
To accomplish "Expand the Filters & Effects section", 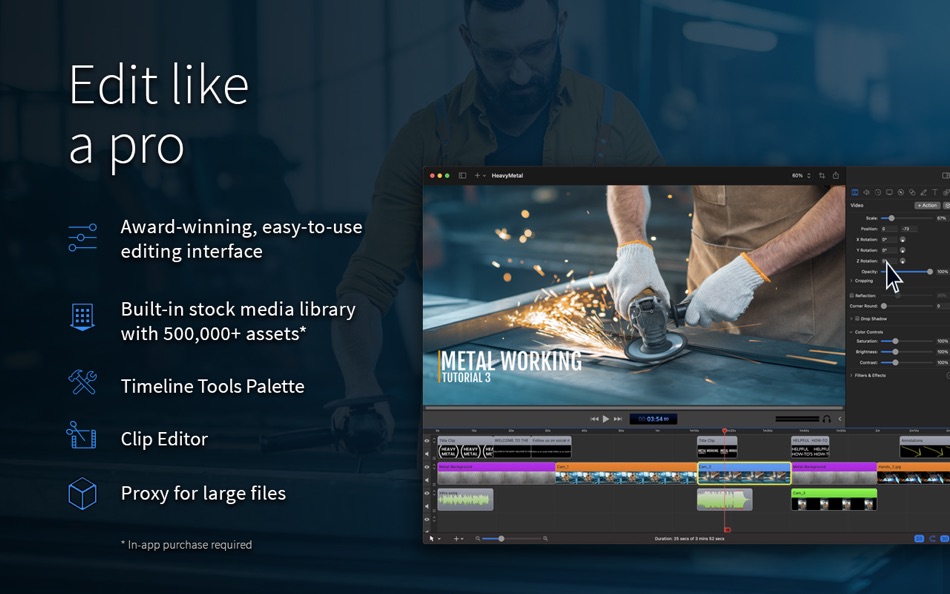I will pyautogui.click(x=851, y=376).
